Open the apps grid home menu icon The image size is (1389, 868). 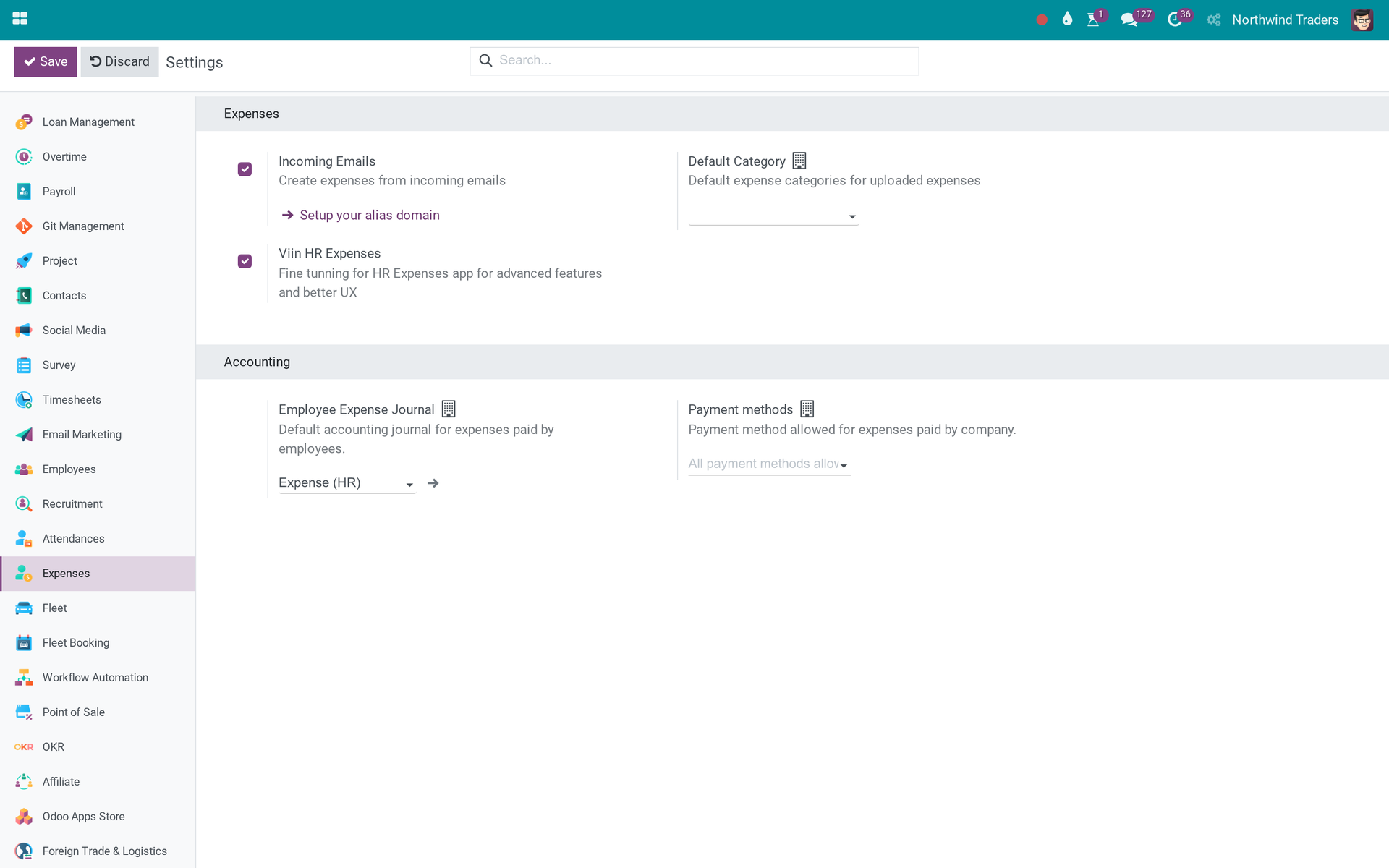[20, 19]
